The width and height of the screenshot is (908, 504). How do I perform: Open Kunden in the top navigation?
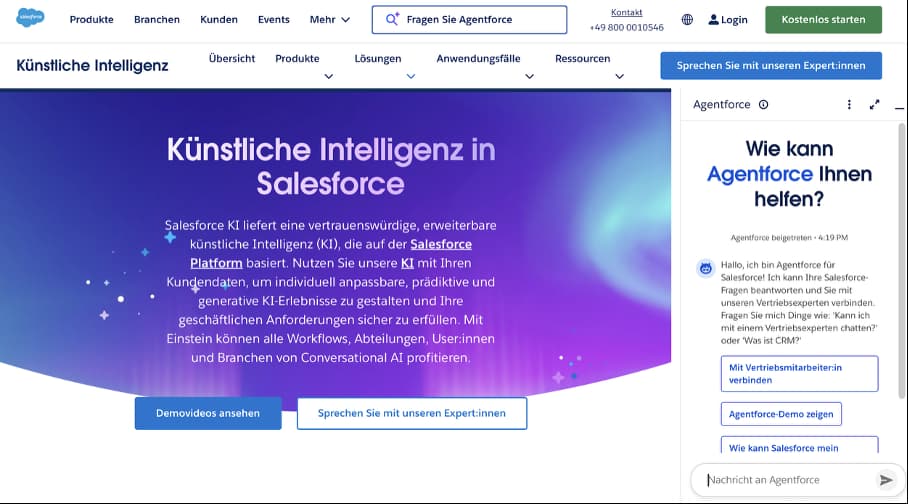[x=219, y=20]
